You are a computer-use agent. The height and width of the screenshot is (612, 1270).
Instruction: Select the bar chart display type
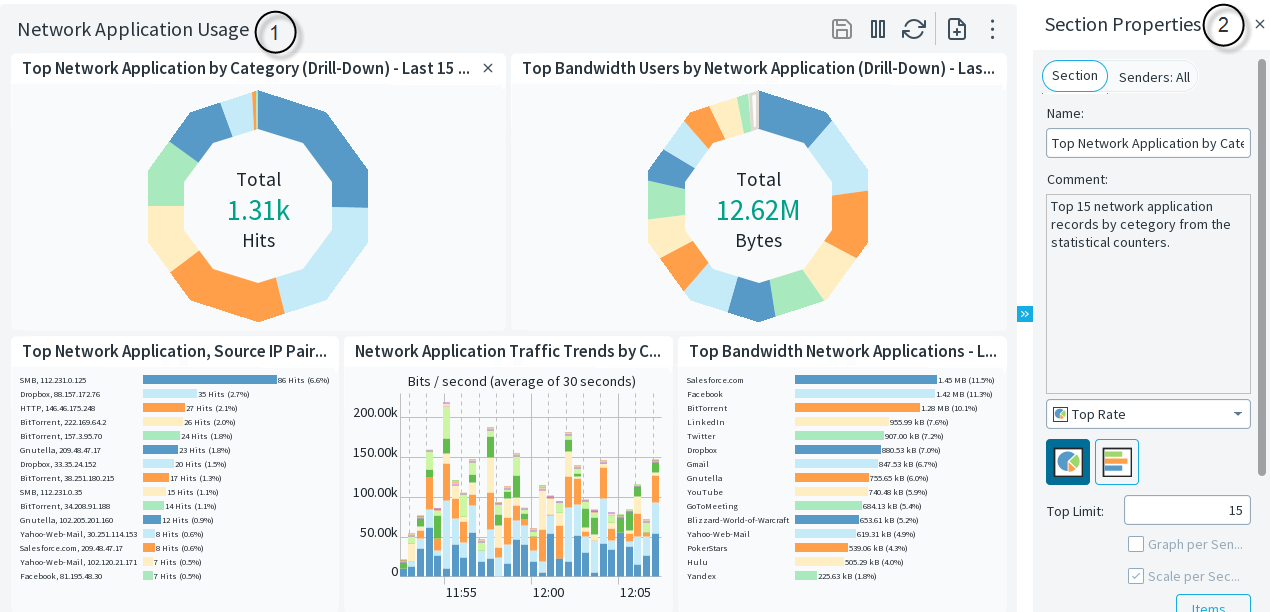point(1117,462)
